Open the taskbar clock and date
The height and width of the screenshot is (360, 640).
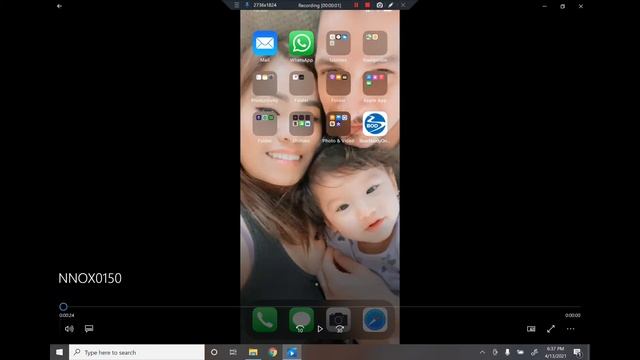555,352
